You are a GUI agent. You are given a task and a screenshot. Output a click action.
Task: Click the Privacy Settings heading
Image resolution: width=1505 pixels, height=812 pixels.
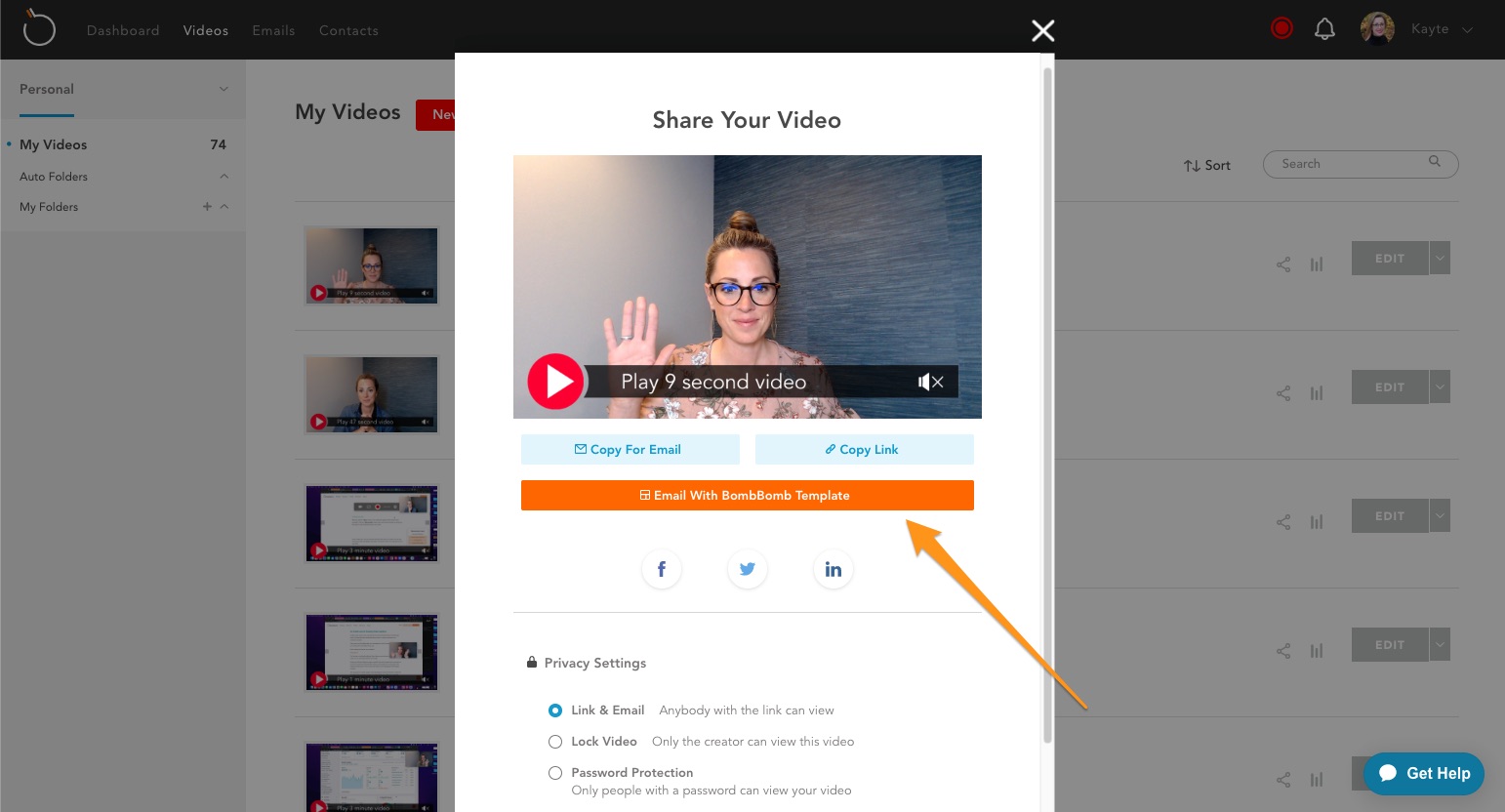595,663
